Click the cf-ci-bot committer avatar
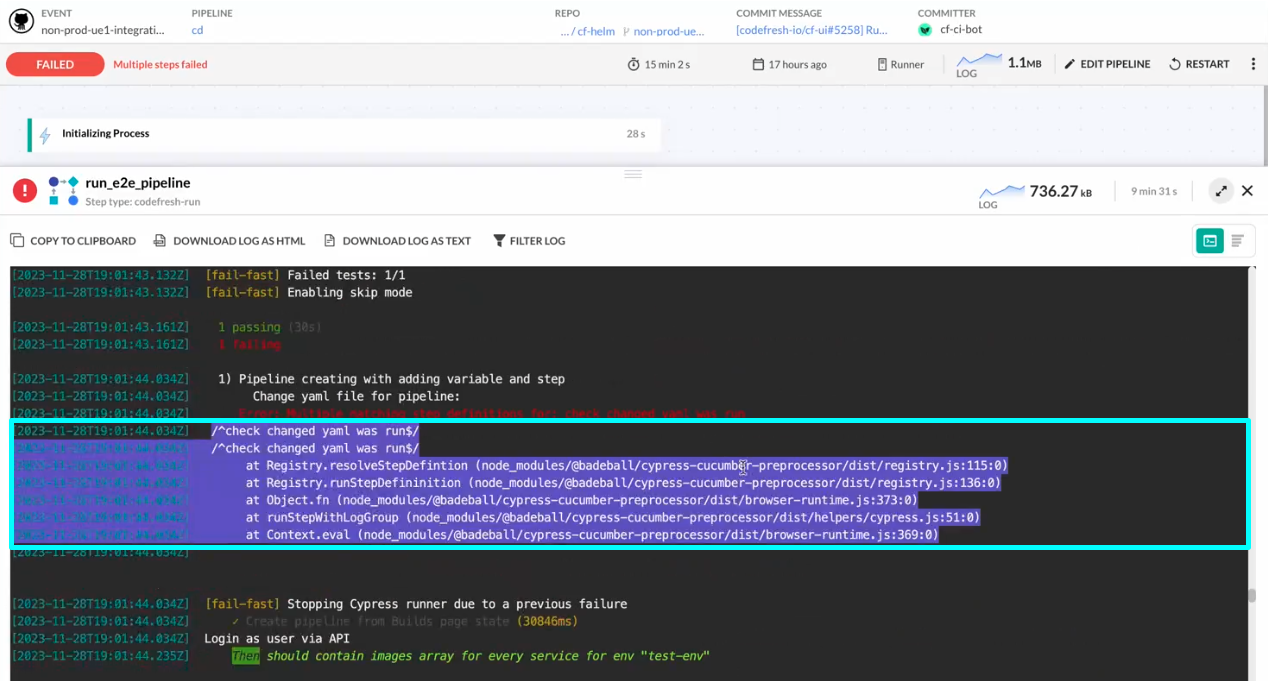 click(925, 30)
